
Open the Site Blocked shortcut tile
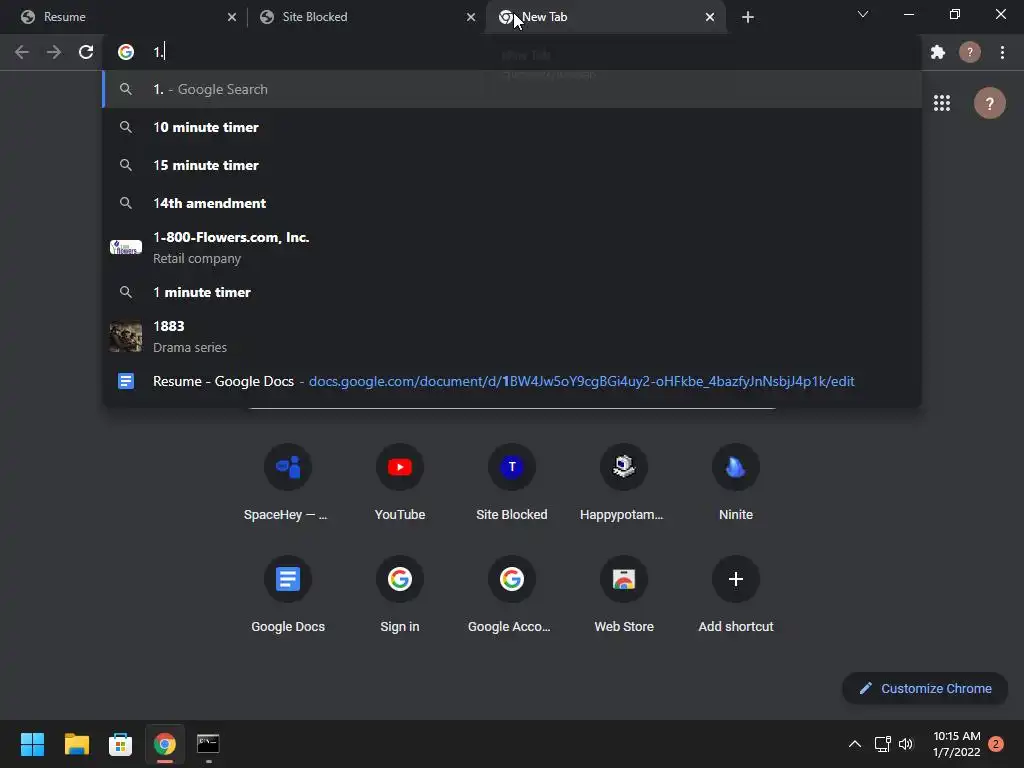[x=512, y=483]
